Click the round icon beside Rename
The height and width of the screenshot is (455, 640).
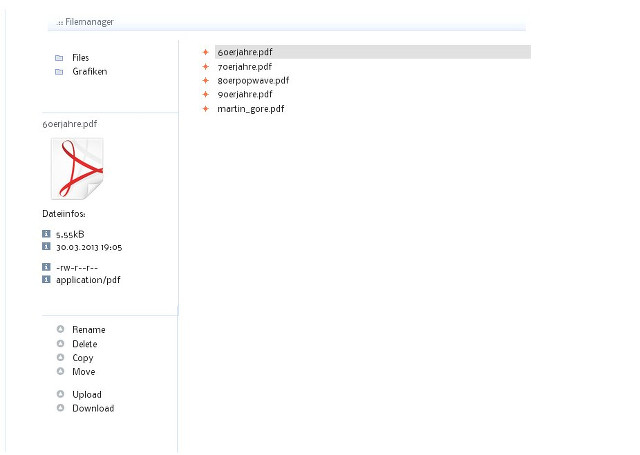point(60,329)
